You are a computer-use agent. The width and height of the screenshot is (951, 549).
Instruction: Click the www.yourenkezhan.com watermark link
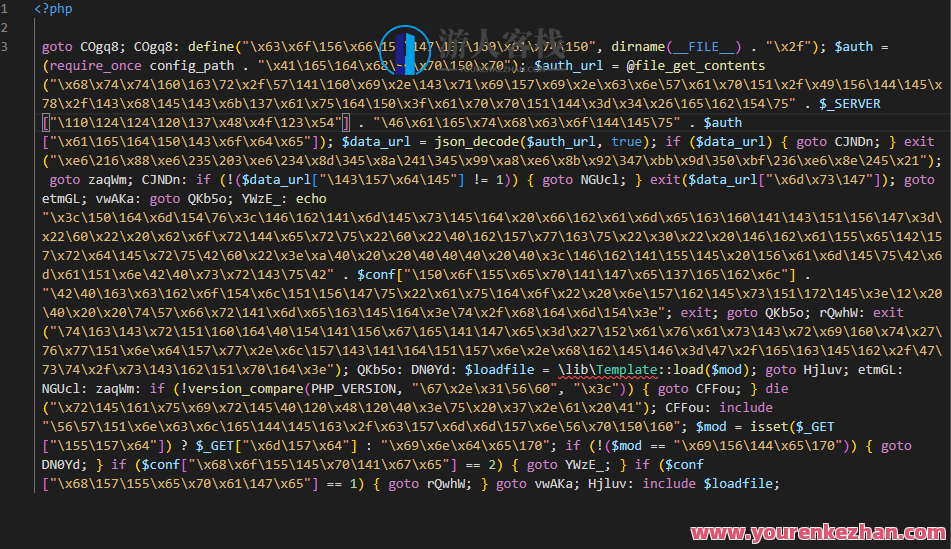[815, 533]
